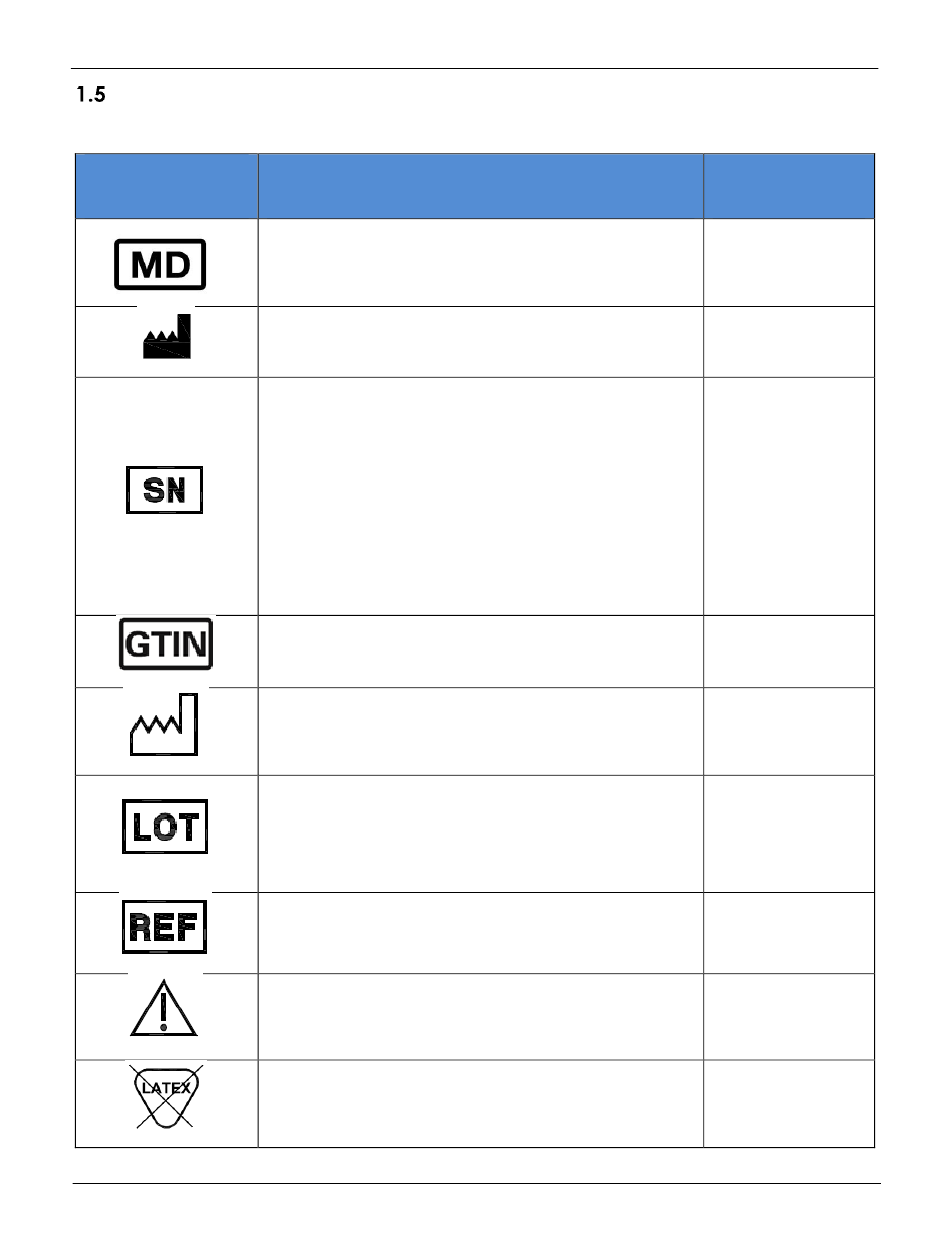
Task: Select the LOT batch code symbol
Action: click(x=165, y=826)
